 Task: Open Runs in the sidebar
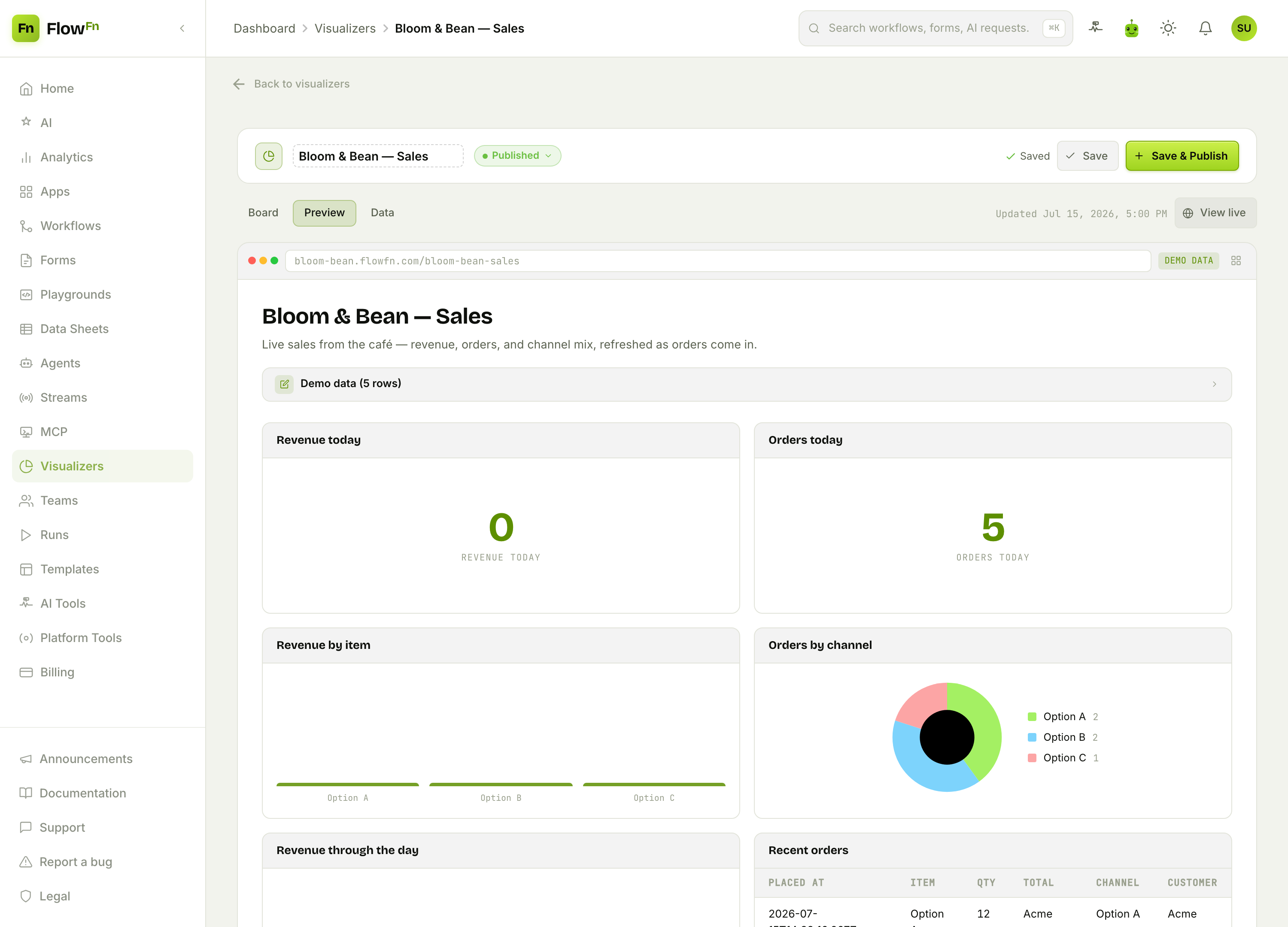(x=102, y=535)
